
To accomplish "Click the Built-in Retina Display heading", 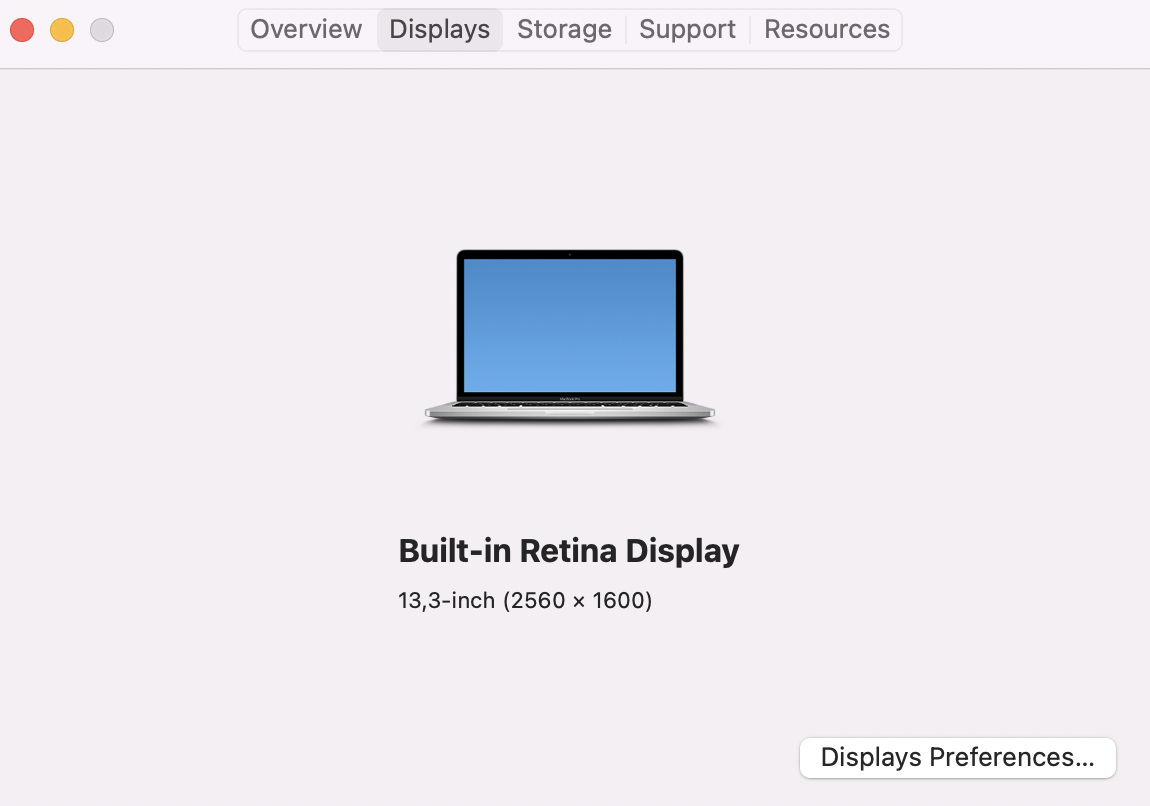I will coord(568,551).
